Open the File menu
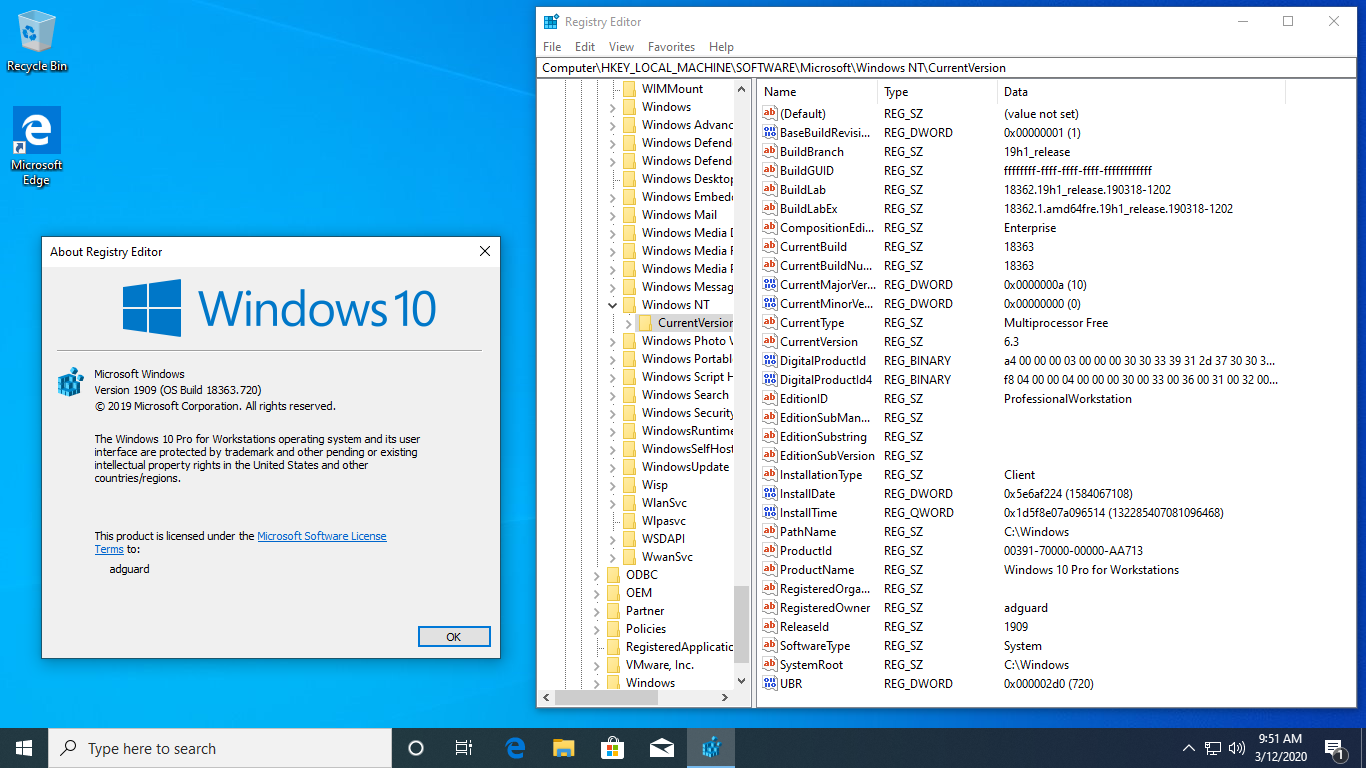1366x768 pixels. click(x=552, y=47)
